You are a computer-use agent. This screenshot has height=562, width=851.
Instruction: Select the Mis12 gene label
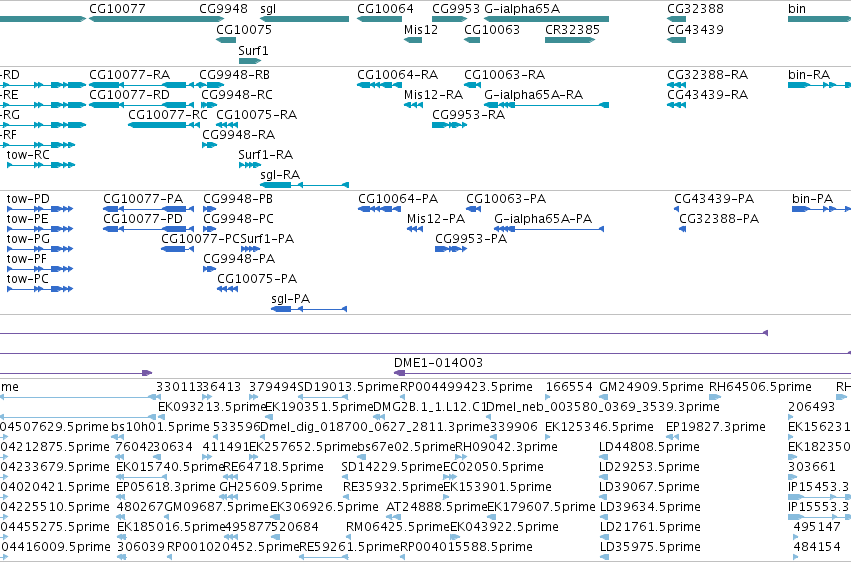pyautogui.click(x=421, y=30)
